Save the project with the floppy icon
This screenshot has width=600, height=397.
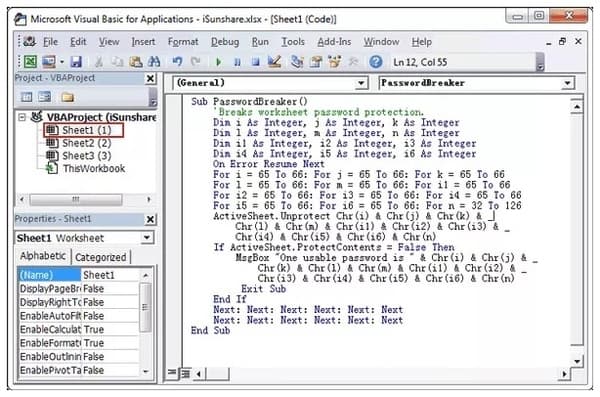point(76,61)
